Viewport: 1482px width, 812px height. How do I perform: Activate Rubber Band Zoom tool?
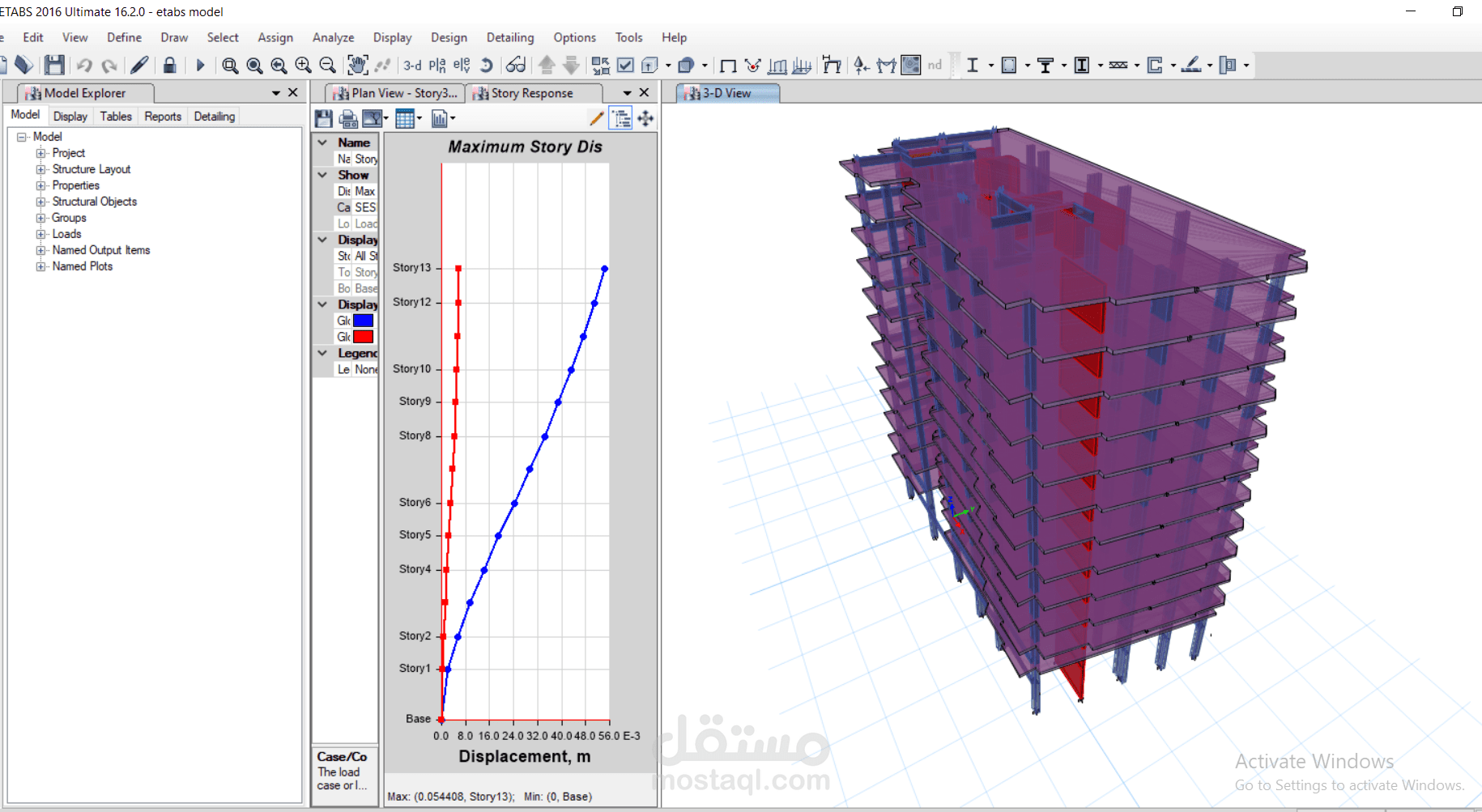pyautogui.click(x=230, y=66)
